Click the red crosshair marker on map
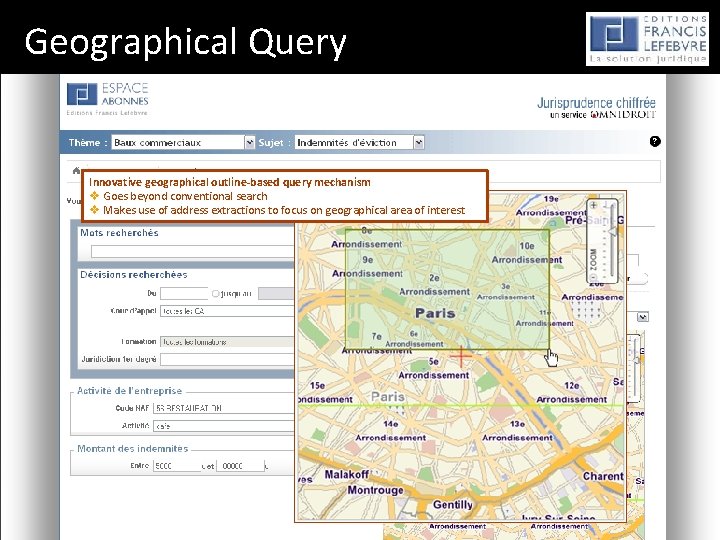Screen dimensions: 720x540 (x=461, y=356)
